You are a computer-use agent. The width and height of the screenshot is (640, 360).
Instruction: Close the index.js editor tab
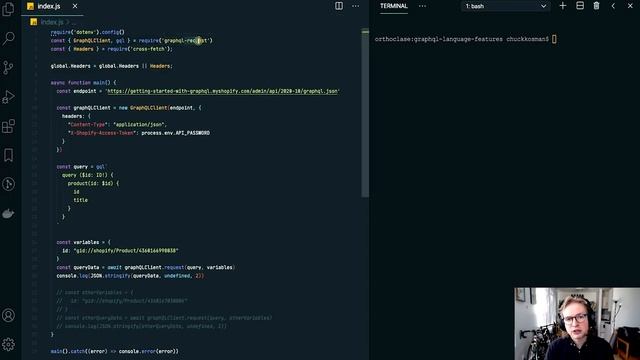75,6
